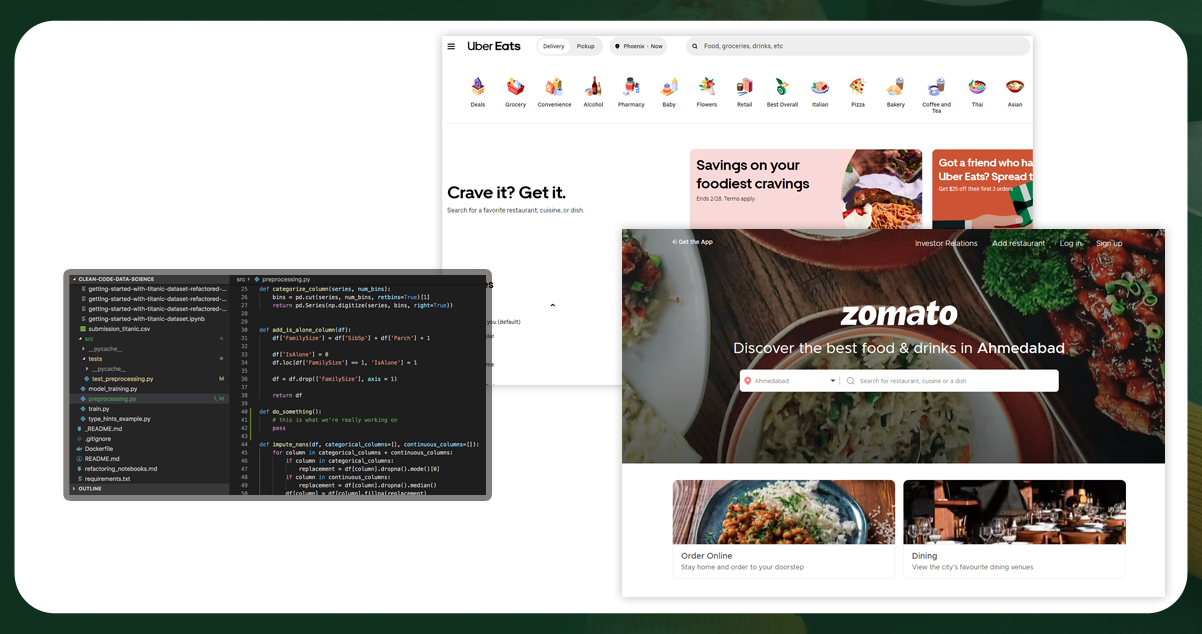
Task: Open the Thai cuisine category icon
Action: point(977,90)
